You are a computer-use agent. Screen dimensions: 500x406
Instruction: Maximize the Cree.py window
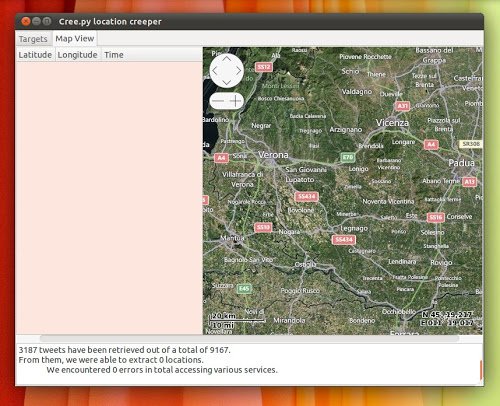47,21
